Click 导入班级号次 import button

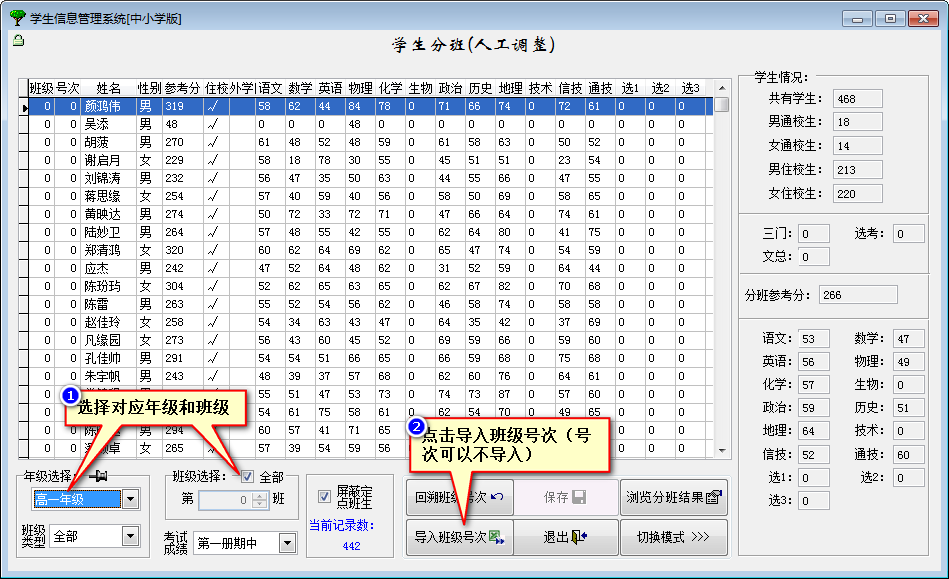459,537
